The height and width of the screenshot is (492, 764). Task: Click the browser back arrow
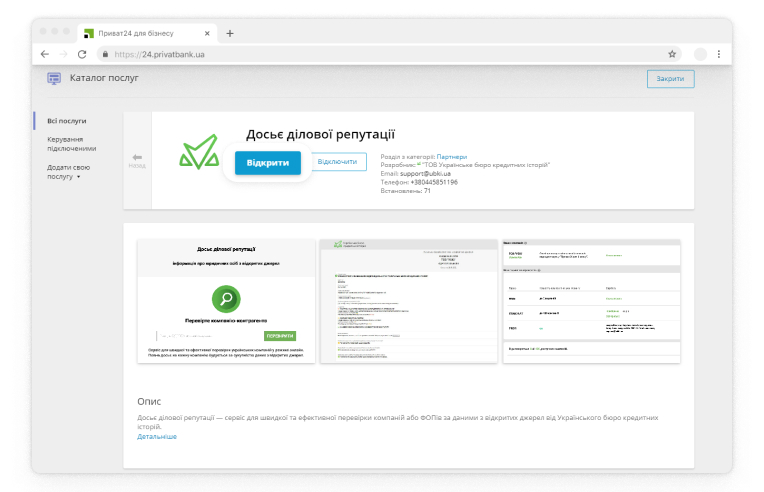45,54
